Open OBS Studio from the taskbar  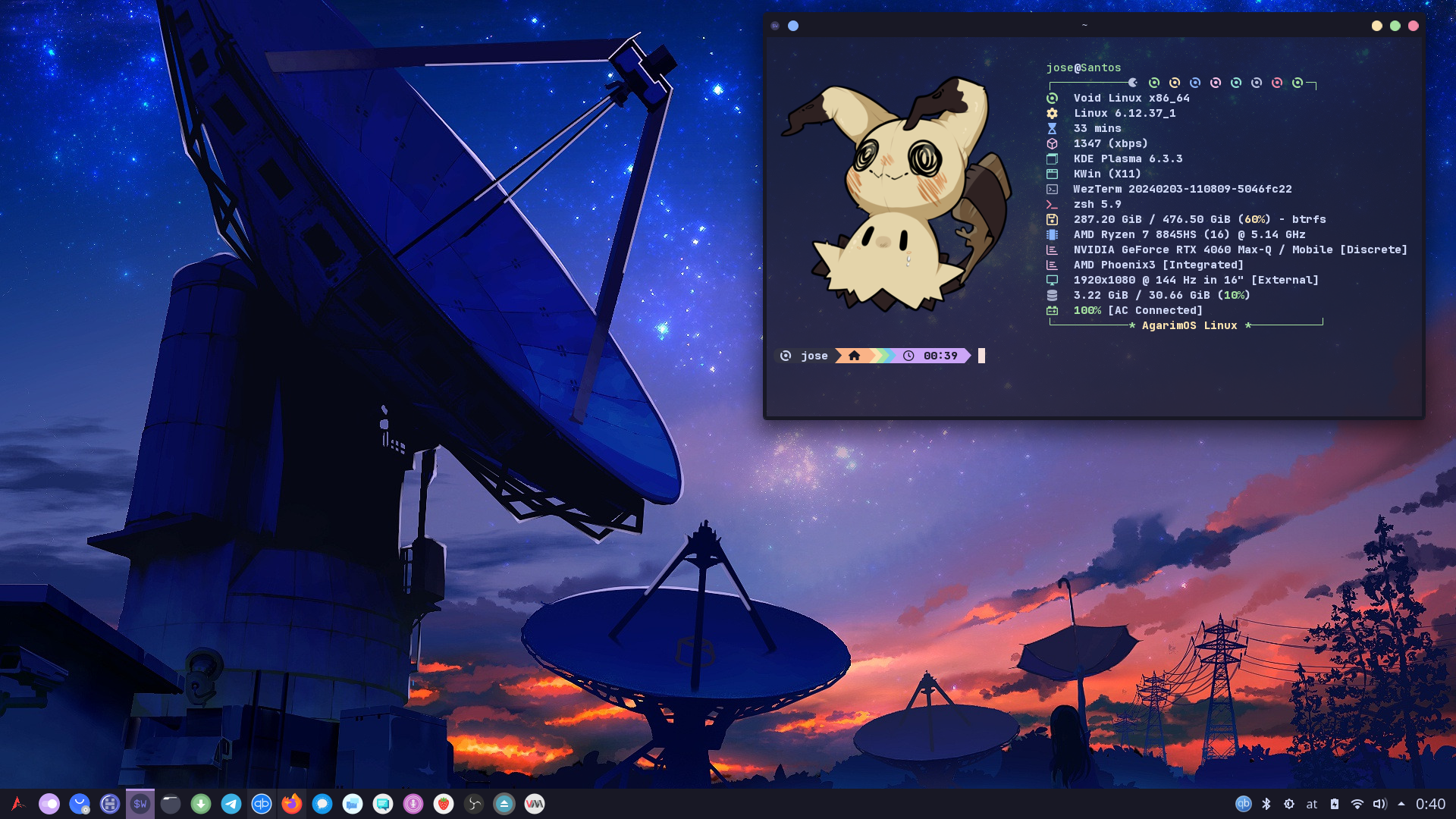click(474, 804)
